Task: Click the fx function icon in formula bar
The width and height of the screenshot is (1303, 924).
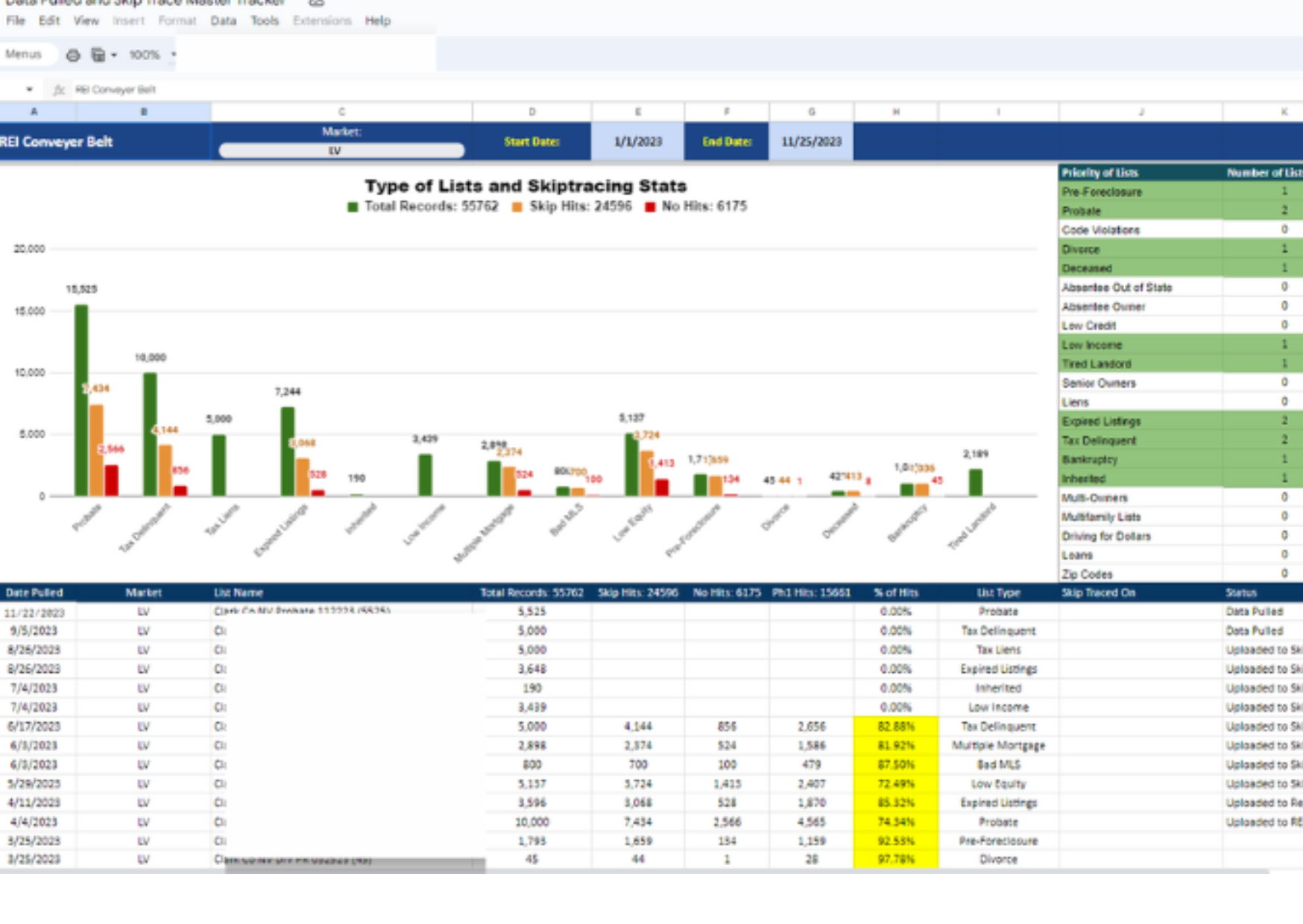Action: coord(59,90)
